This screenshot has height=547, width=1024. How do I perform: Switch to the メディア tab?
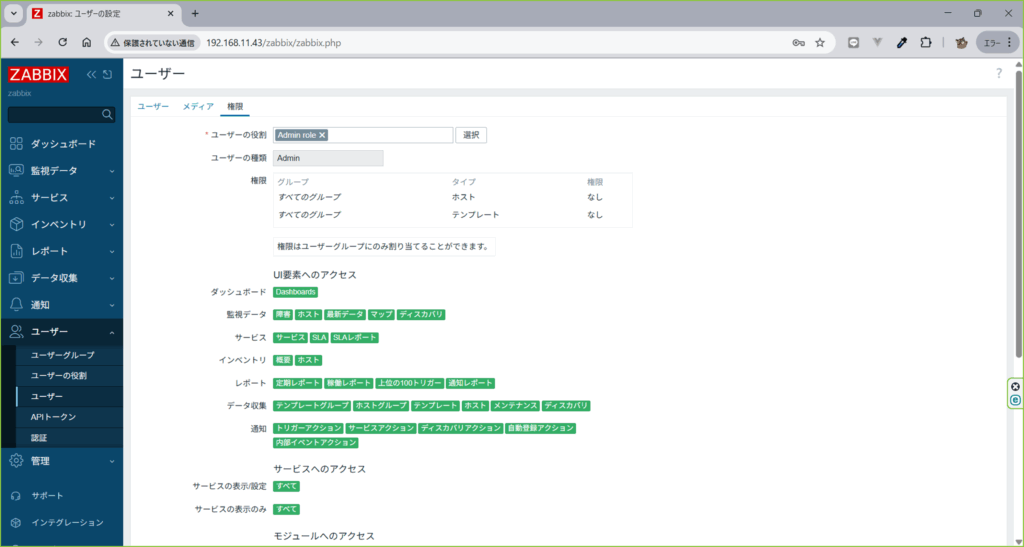coord(197,106)
